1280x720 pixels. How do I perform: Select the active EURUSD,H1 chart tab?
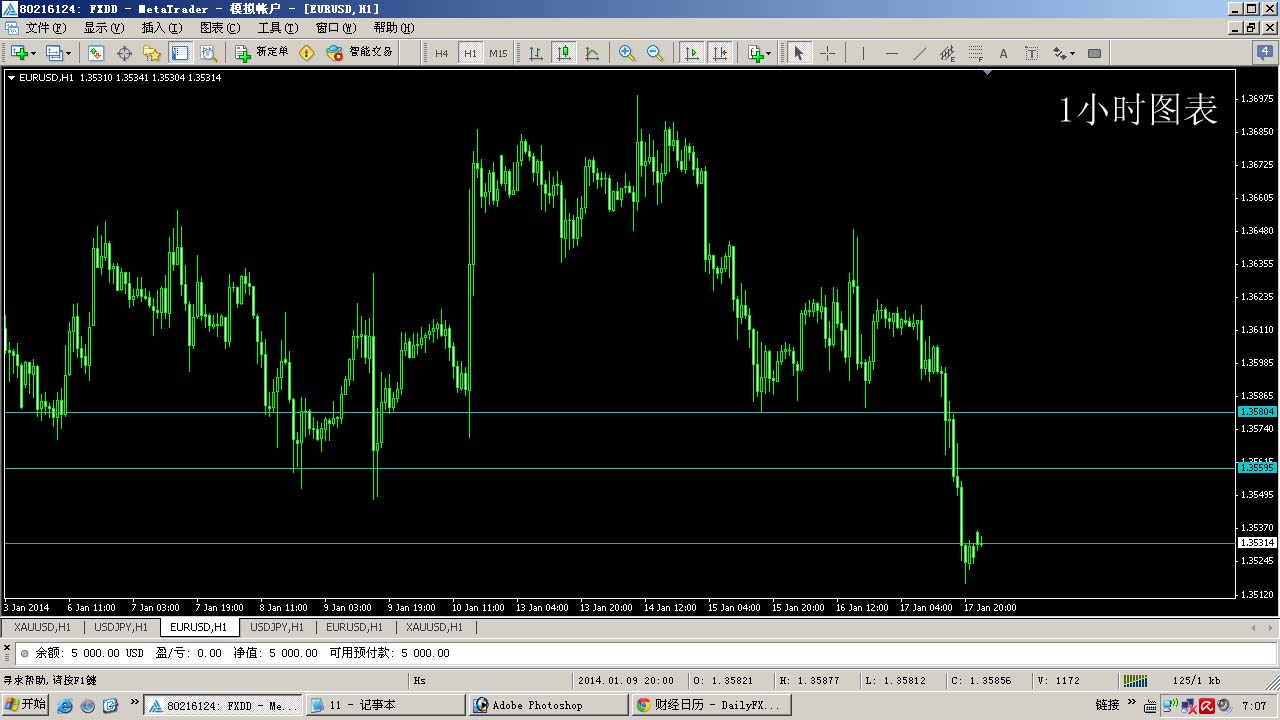(x=198, y=627)
